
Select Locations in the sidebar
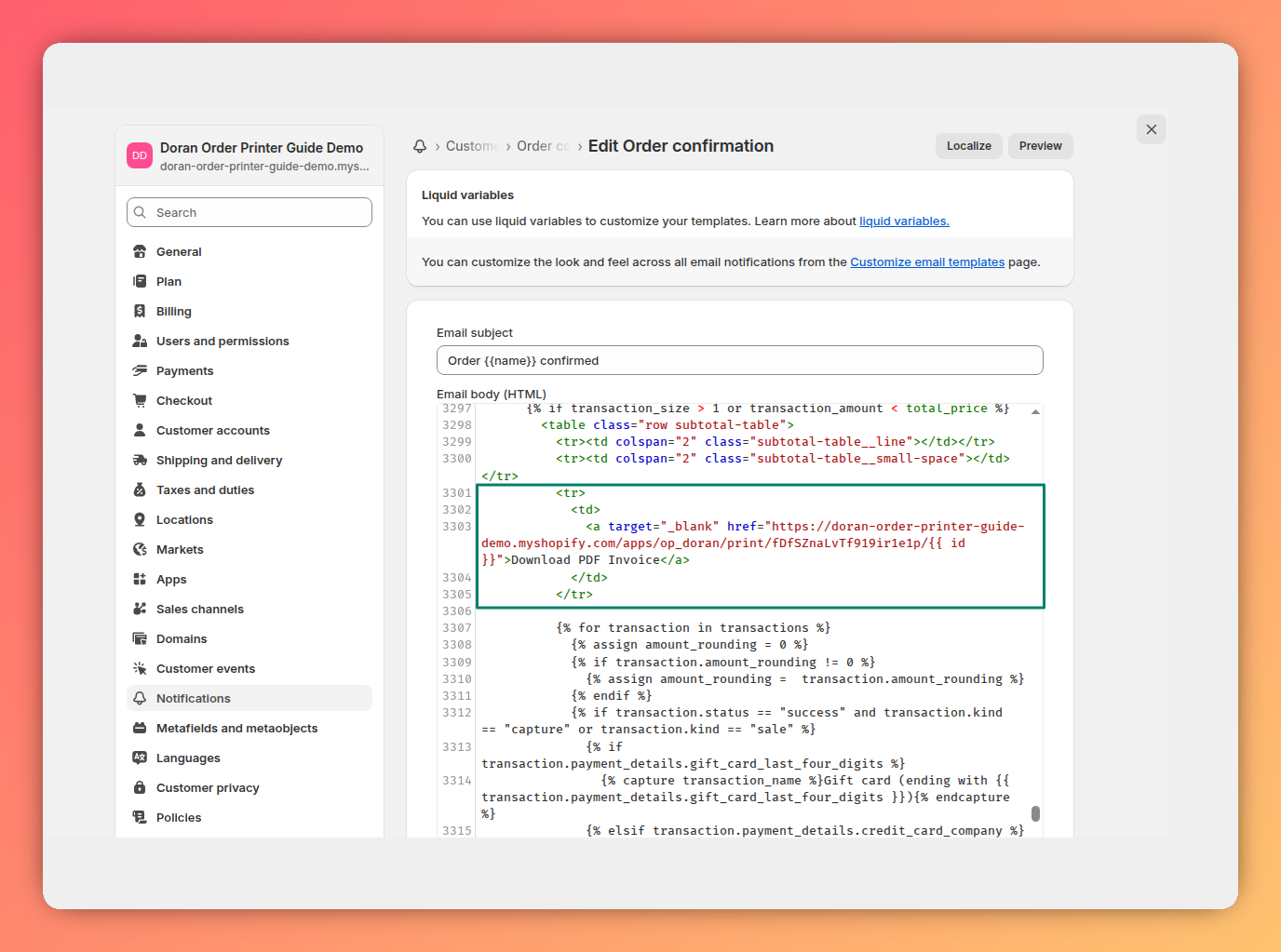(x=249, y=519)
